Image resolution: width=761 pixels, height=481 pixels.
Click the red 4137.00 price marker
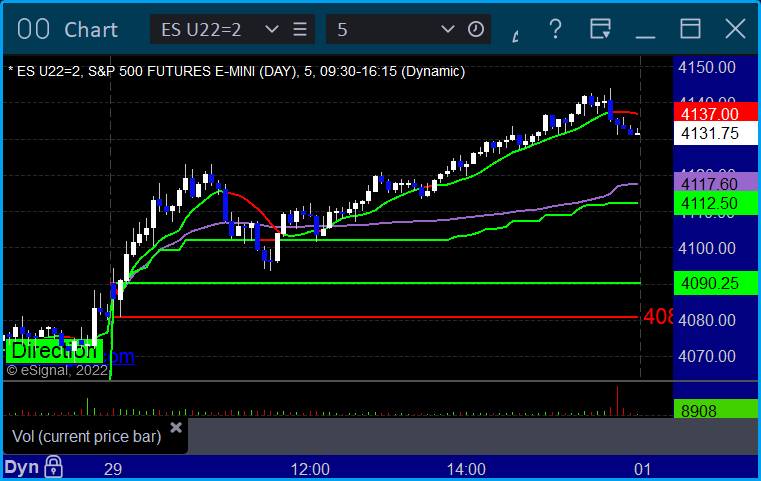[x=715, y=114]
